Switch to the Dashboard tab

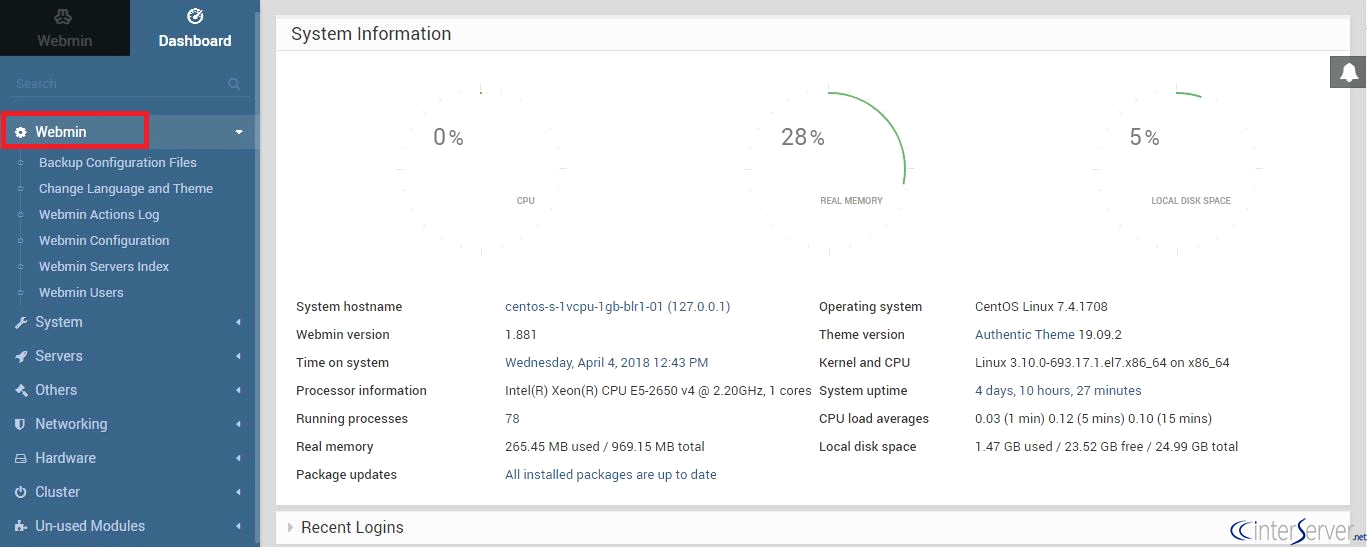pos(194,28)
